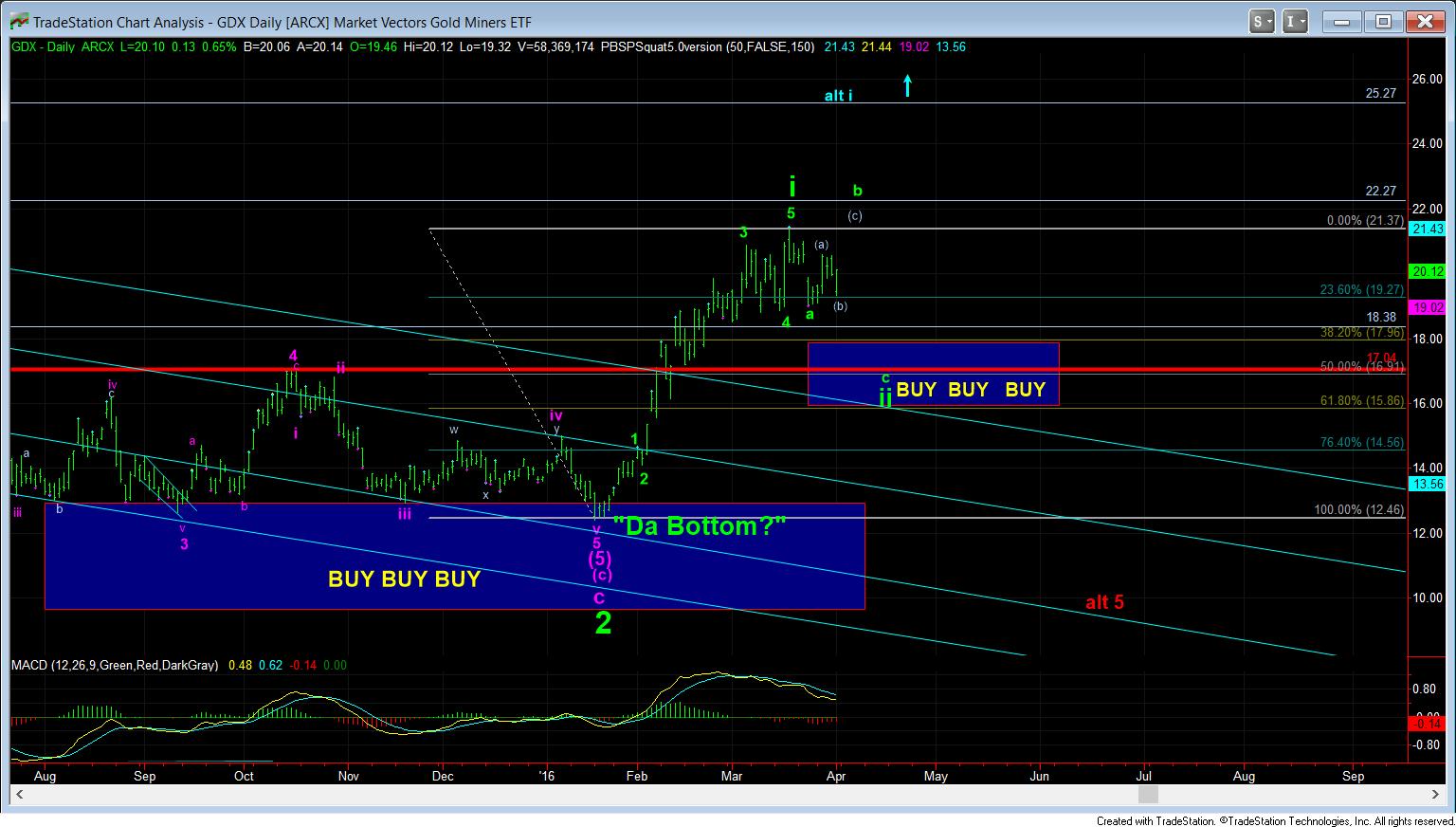
Task: Click the magenta '(5)' wave label
Action: click(x=599, y=559)
